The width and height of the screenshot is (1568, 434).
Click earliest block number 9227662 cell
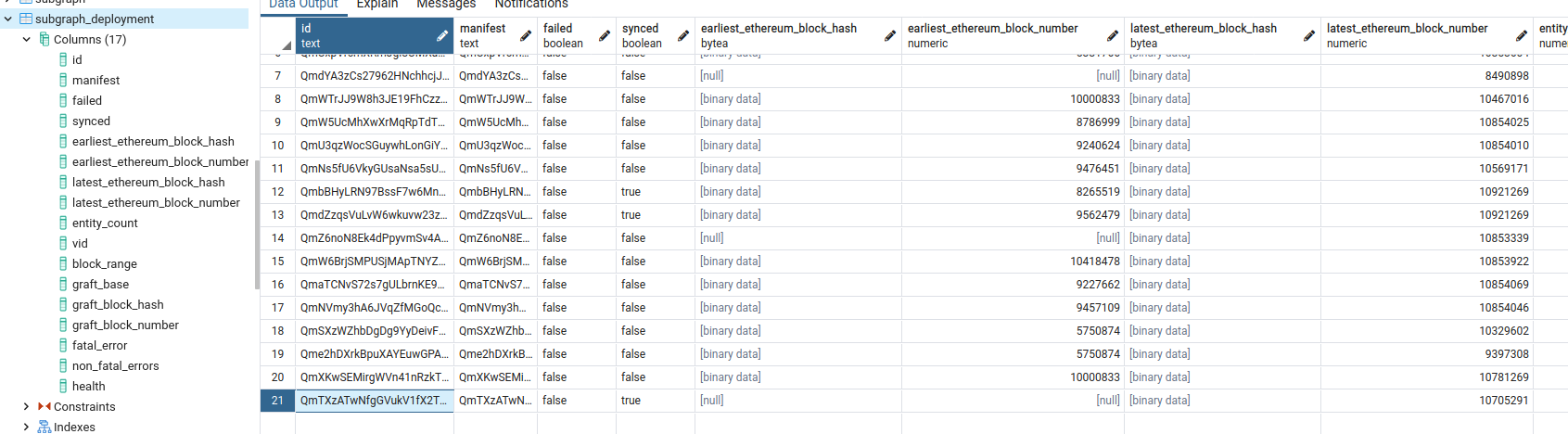1013,285
